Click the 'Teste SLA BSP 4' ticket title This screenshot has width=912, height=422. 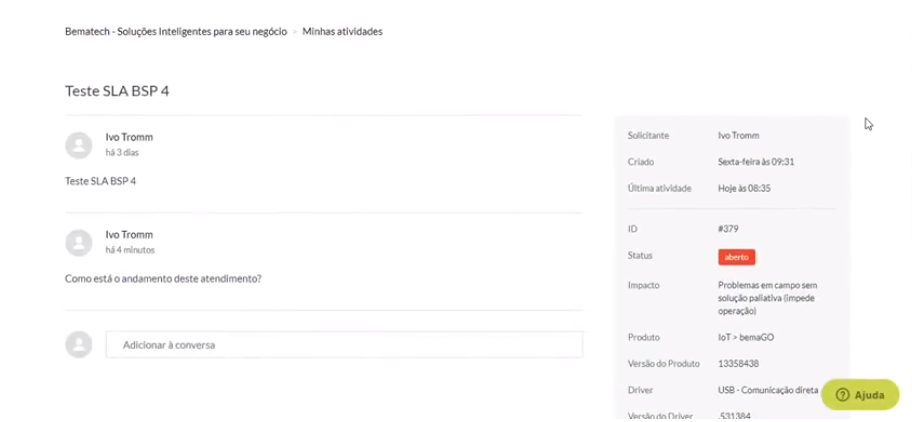pyautogui.click(x=117, y=90)
